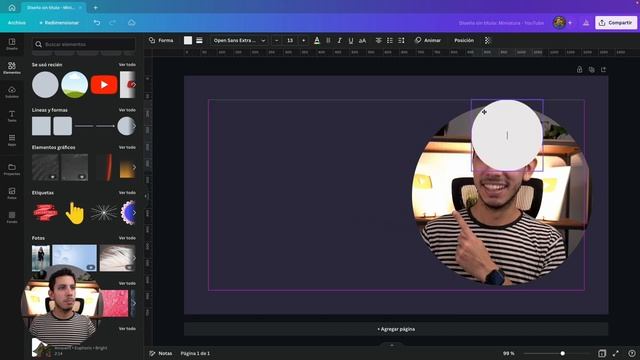Add the yellow pointing hand sticker

75,213
